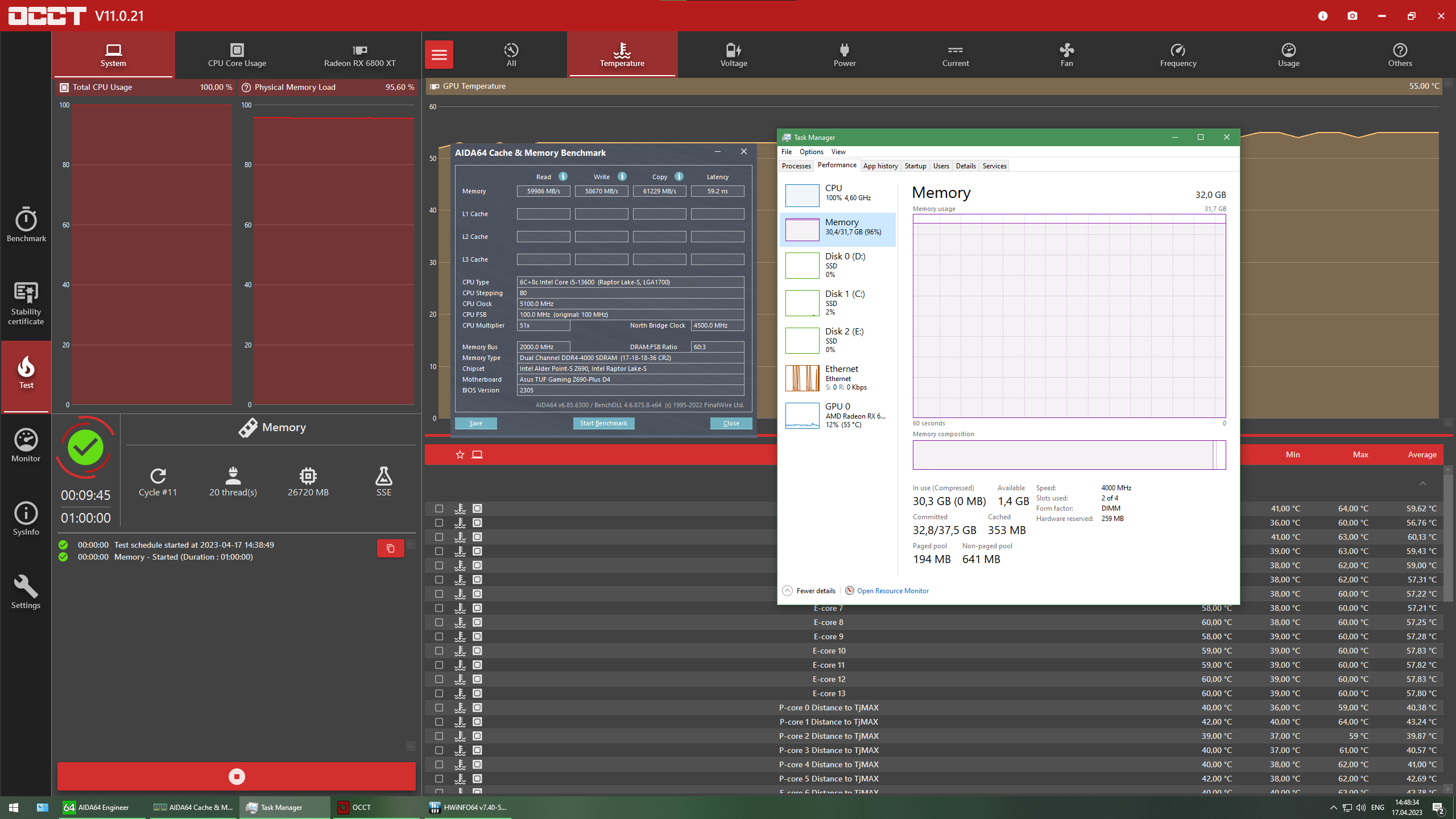Open Resource Monitor link
The height and width of the screenshot is (819, 1456).
coord(892,591)
